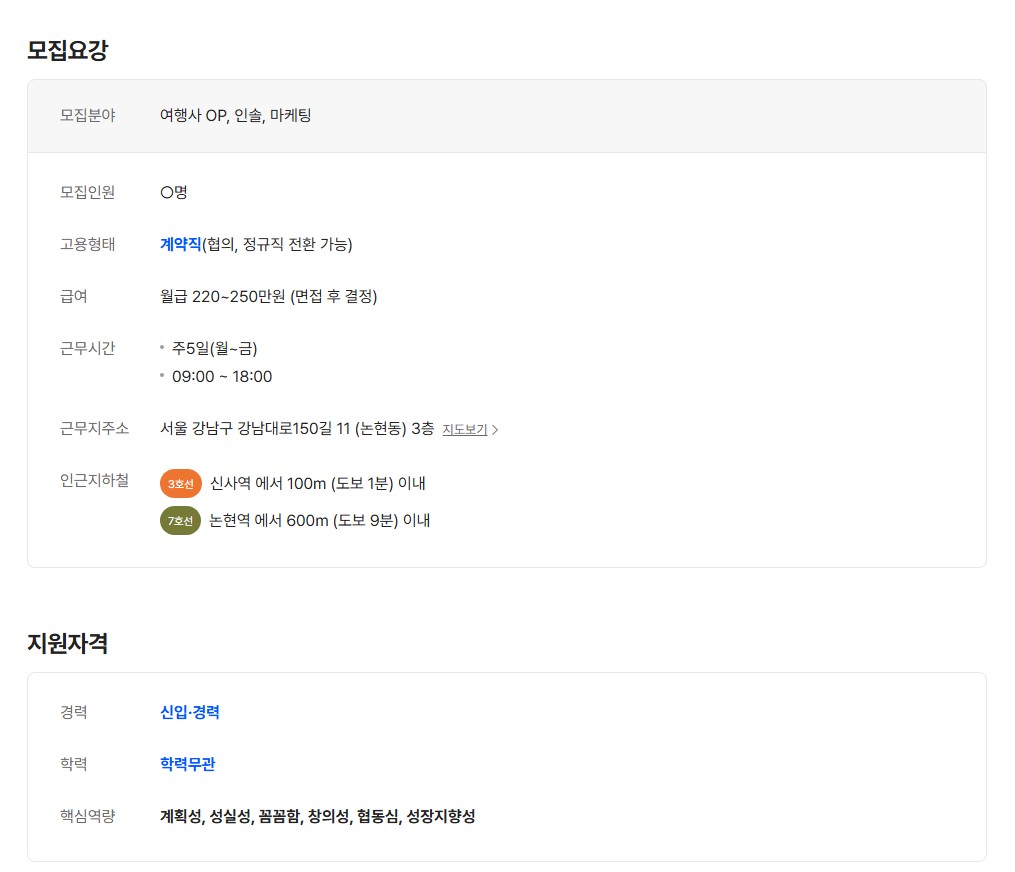Click the 핵심역량 list starting with 계획성
Image resolution: width=1015 pixels, height=872 pixels.
[317, 816]
